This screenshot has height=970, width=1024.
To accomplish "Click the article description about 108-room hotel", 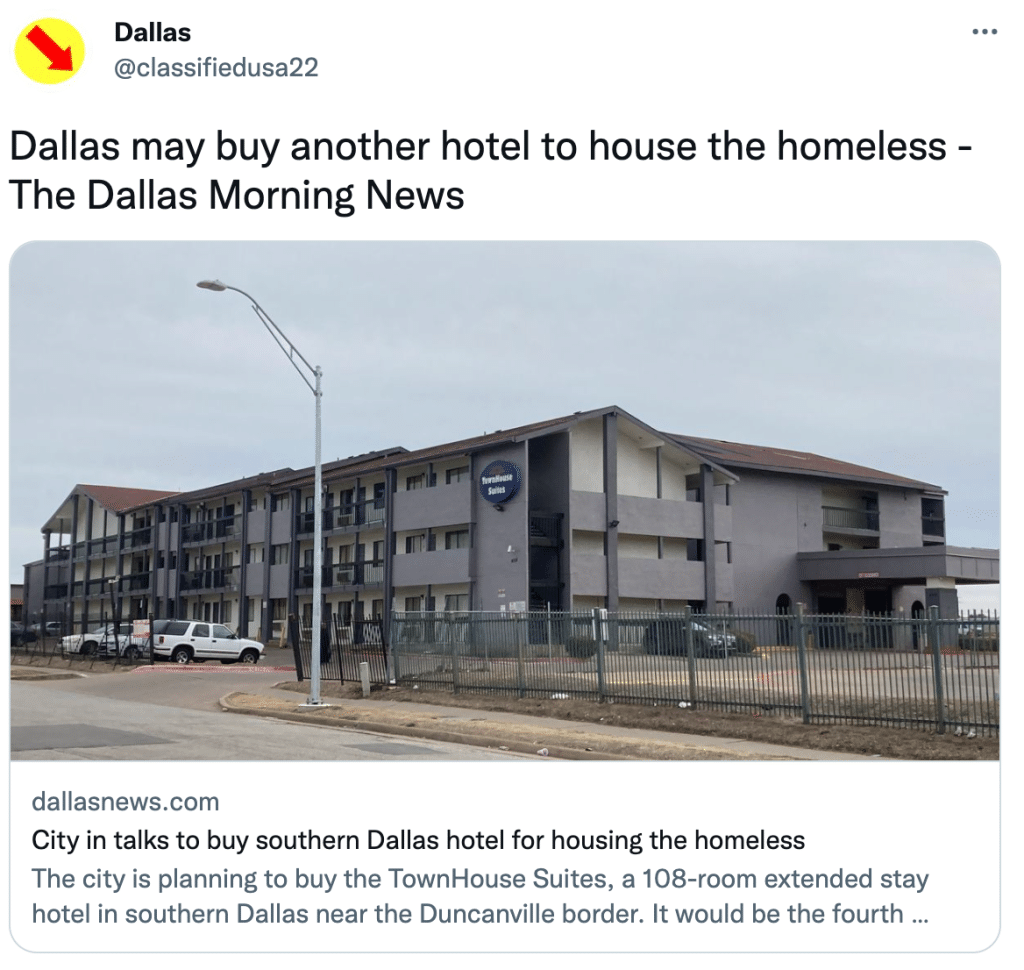I will pyautogui.click(x=480, y=896).
